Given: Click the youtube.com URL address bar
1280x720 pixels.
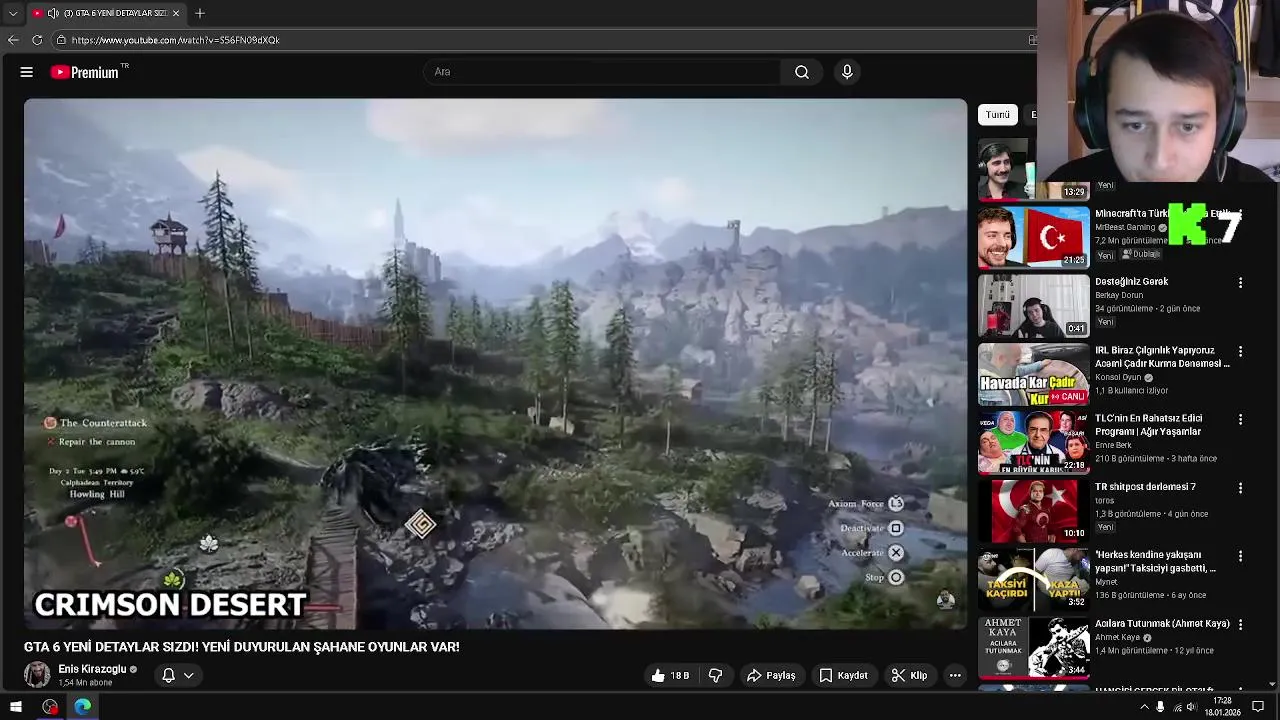Looking at the screenshot, I should point(540,40).
